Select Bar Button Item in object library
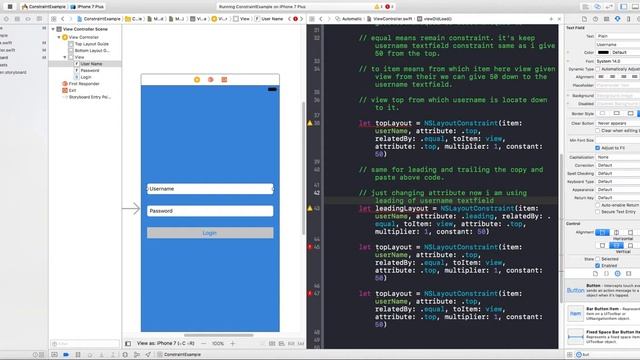Image resolution: width=640 pixels, height=360 pixels. pos(603,313)
